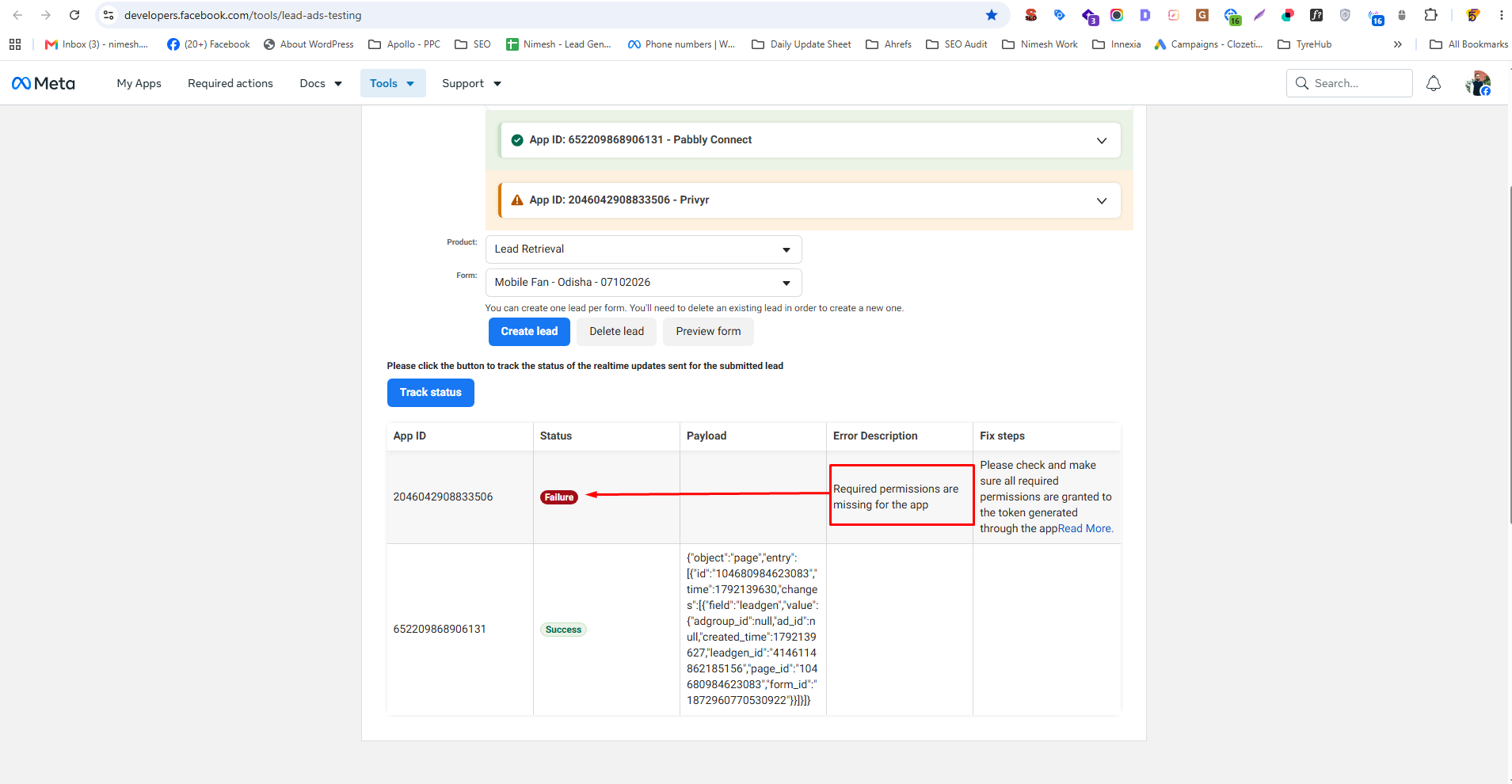Click the browser address bar URL
The width and height of the screenshot is (1512, 784).
point(243,15)
